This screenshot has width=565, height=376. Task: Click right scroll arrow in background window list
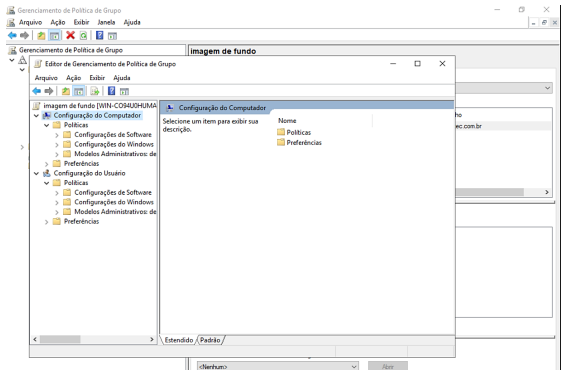click(x=547, y=192)
